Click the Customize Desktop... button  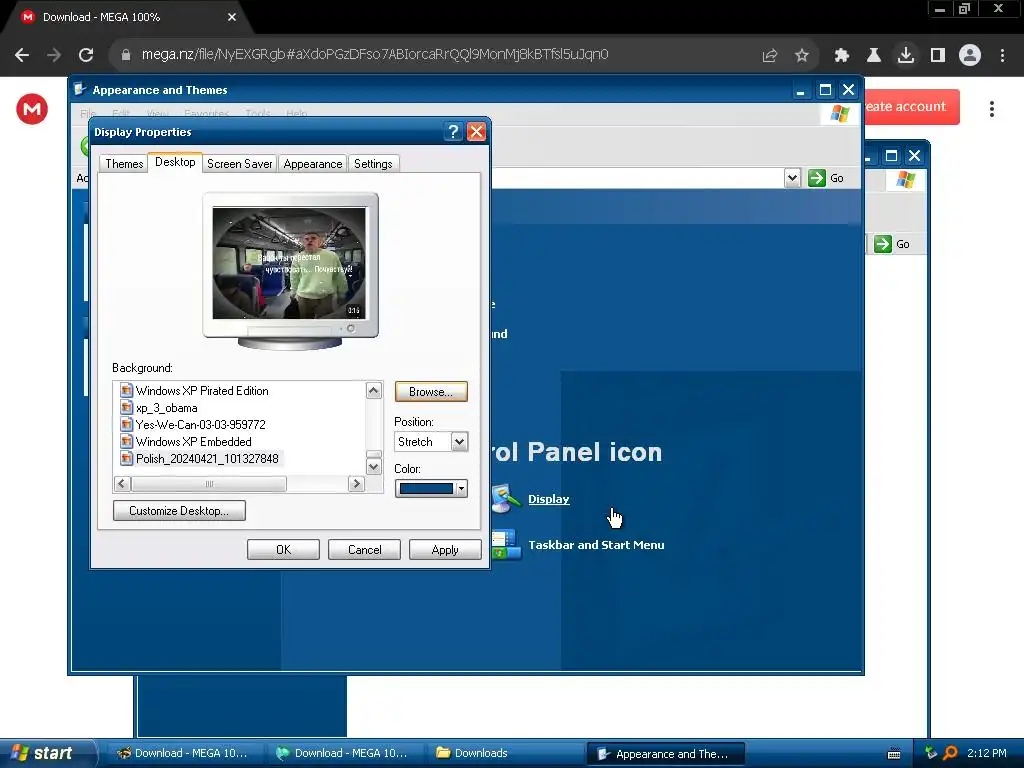pyautogui.click(x=179, y=511)
